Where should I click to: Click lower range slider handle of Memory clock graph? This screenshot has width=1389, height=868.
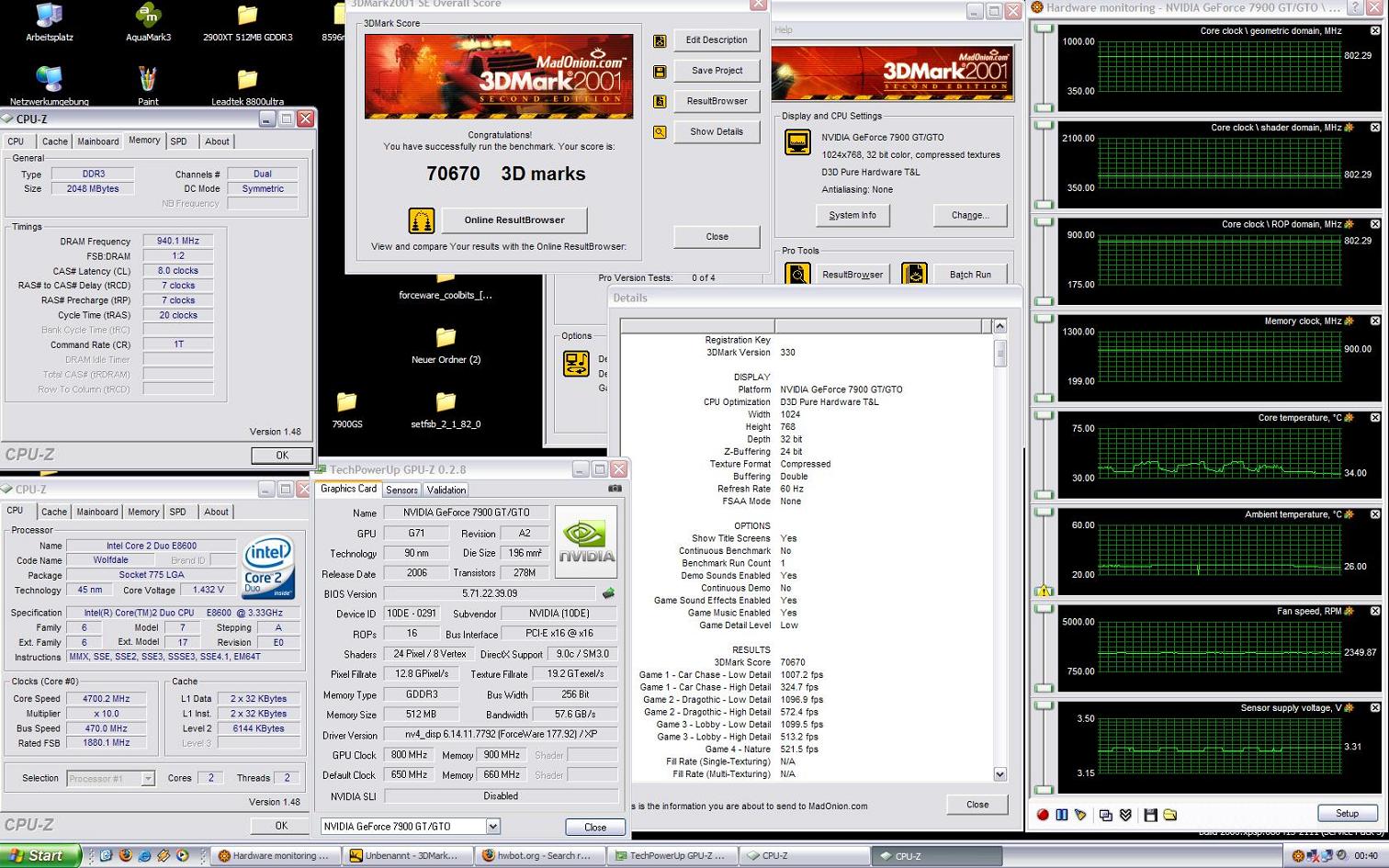point(1045,398)
